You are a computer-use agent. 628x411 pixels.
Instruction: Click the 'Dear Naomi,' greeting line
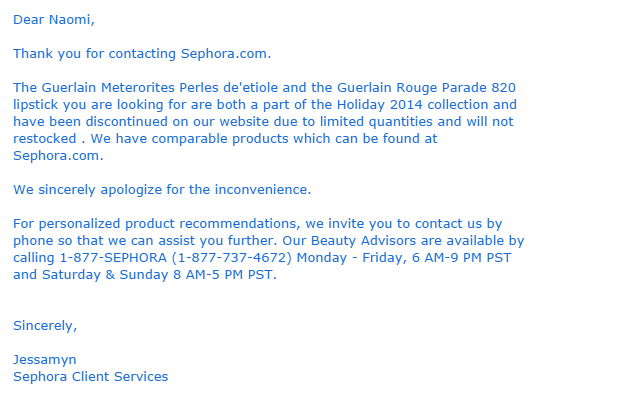[54, 20]
